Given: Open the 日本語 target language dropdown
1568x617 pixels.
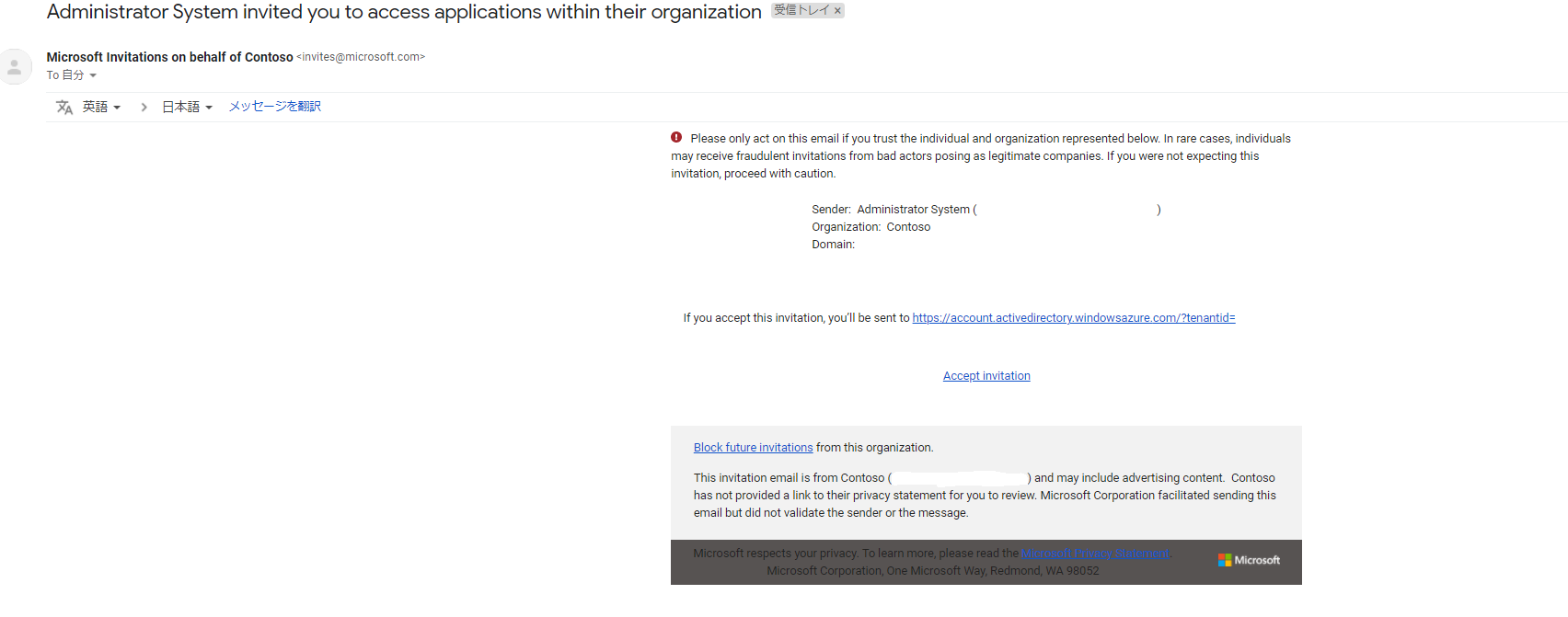Looking at the screenshot, I should click(187, 107).
